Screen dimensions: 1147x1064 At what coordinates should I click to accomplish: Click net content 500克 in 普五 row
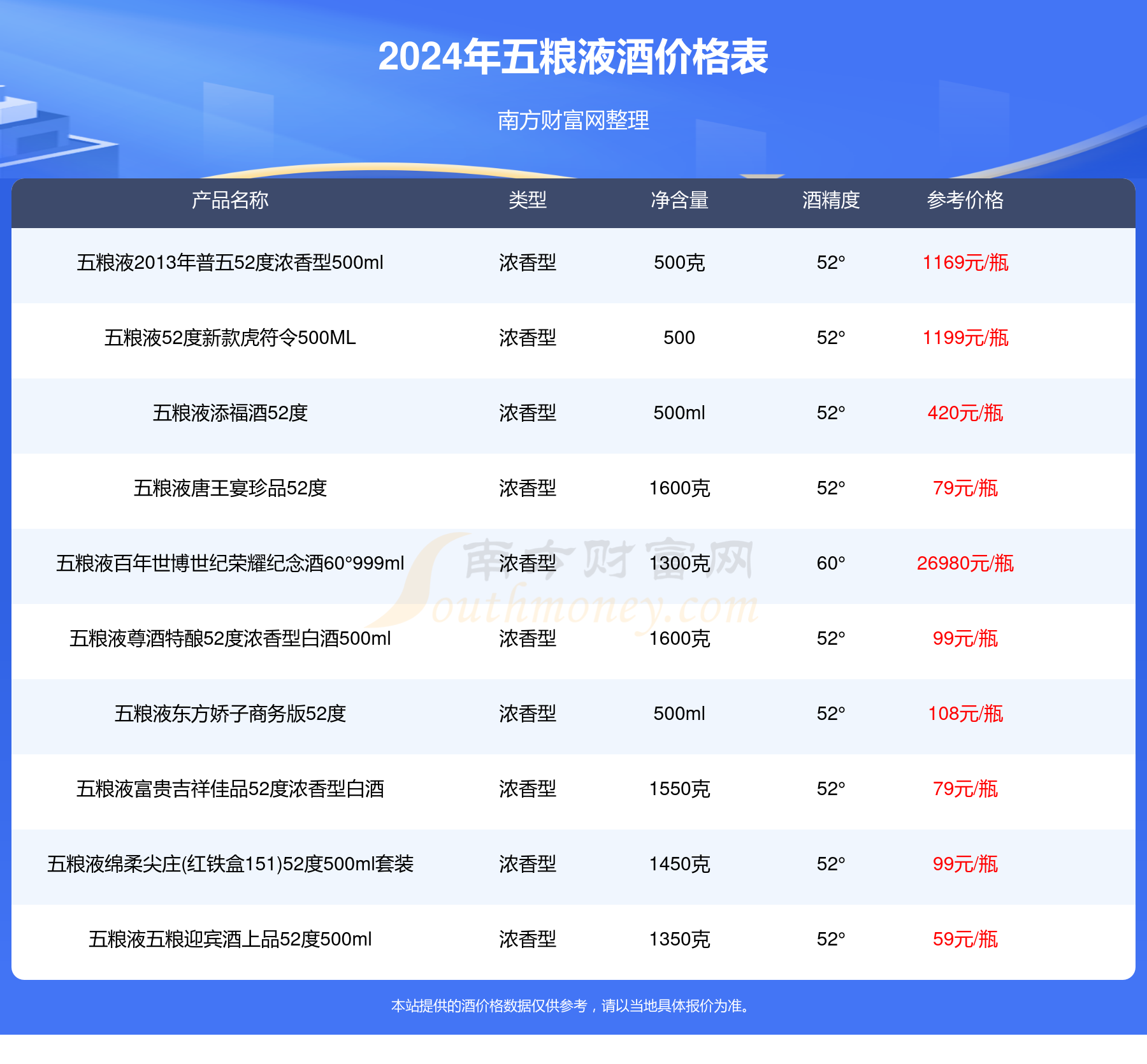(679, 262)
